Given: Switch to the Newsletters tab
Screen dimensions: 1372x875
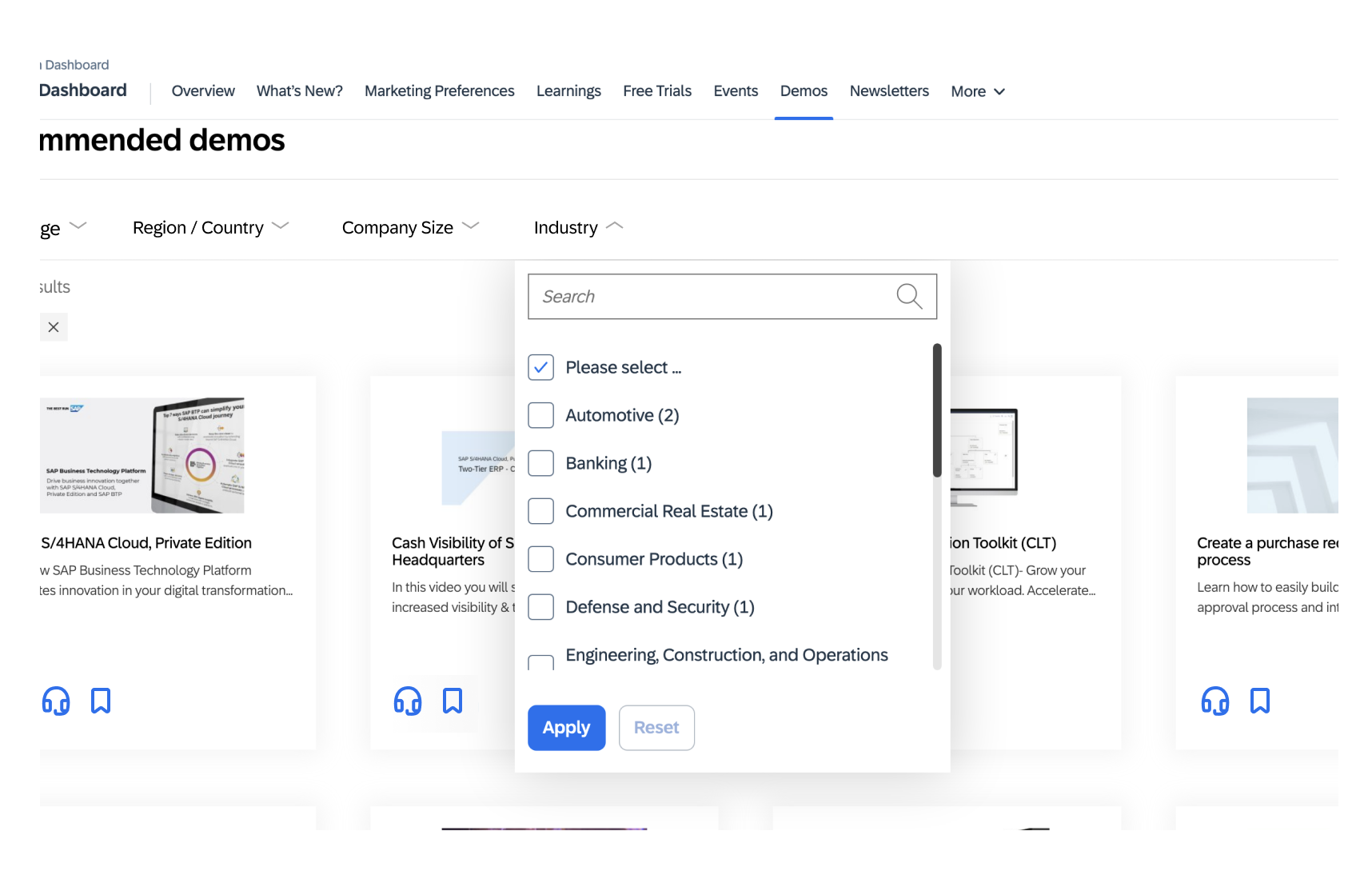Looking at the screenshot, I should 889,90.
